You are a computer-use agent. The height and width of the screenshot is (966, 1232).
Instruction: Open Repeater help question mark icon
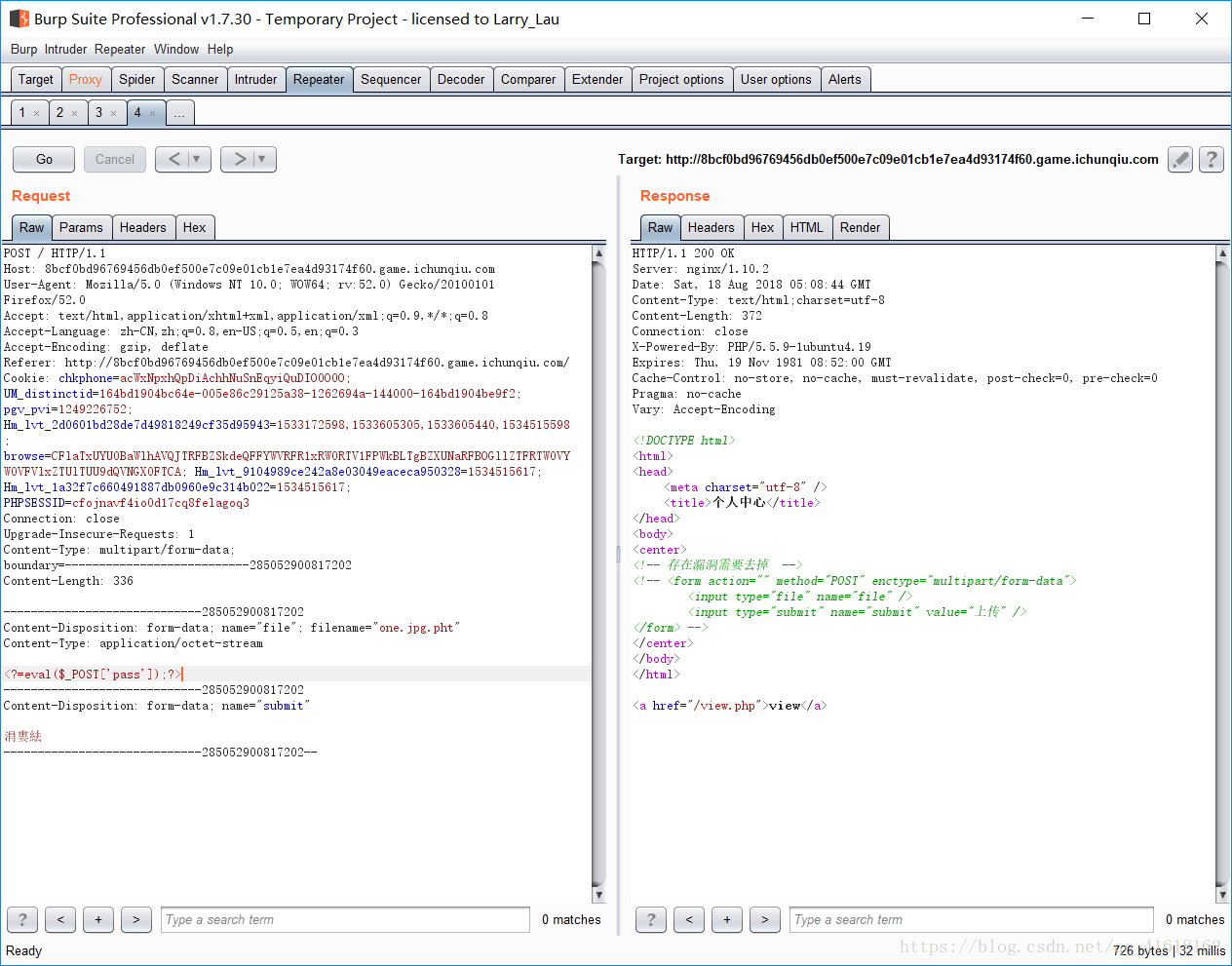(1212, 159)
